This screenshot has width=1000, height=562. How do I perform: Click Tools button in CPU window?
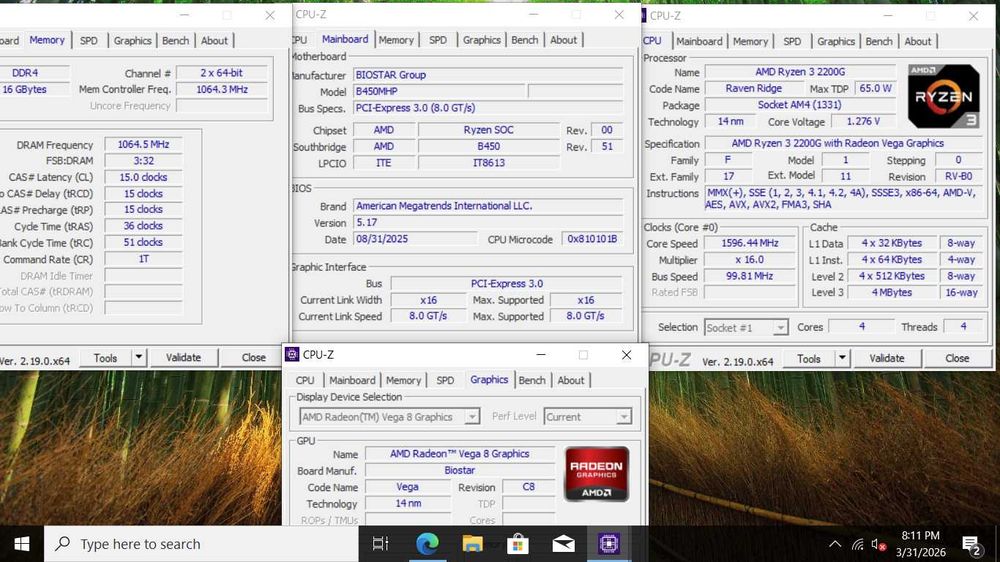click(809, 359)
